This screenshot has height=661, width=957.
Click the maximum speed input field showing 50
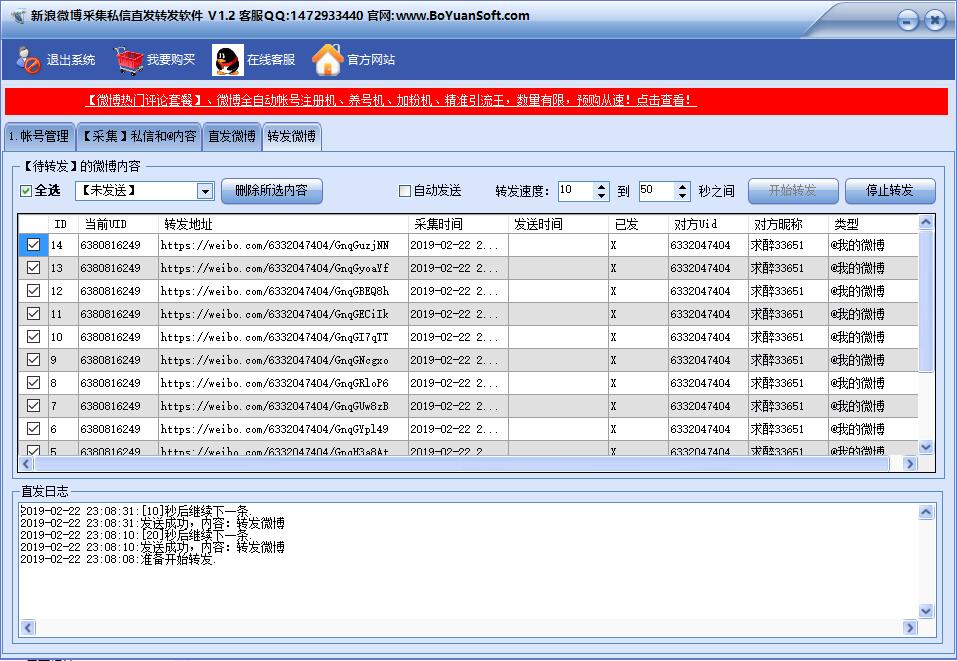657,191
